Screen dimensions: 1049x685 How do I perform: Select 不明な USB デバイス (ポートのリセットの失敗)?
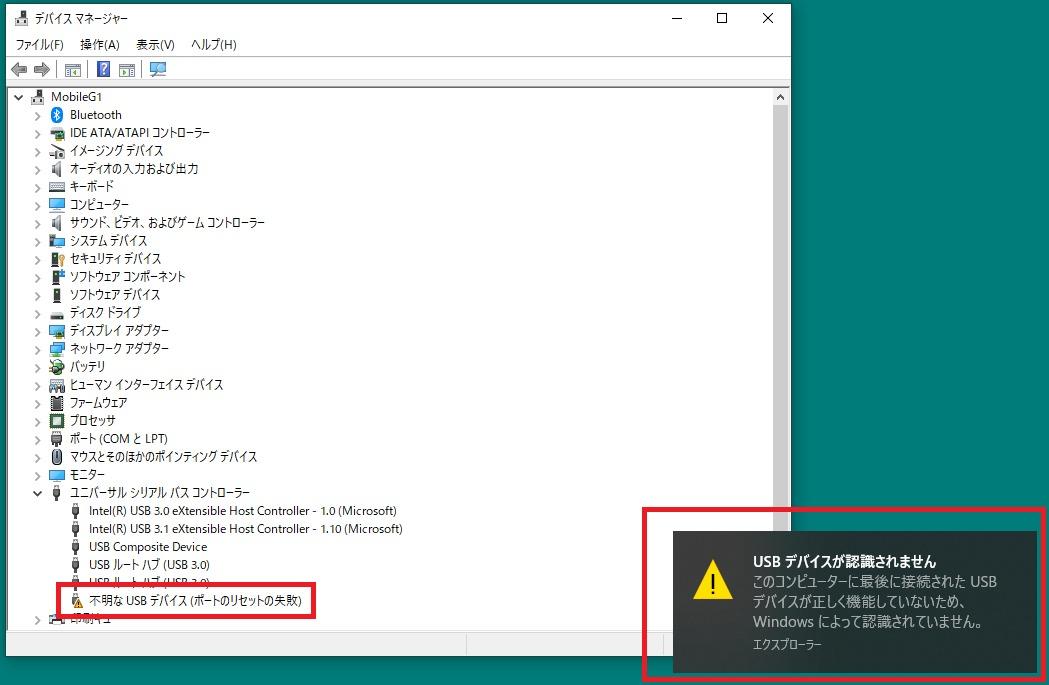click(x=195, y=601)
